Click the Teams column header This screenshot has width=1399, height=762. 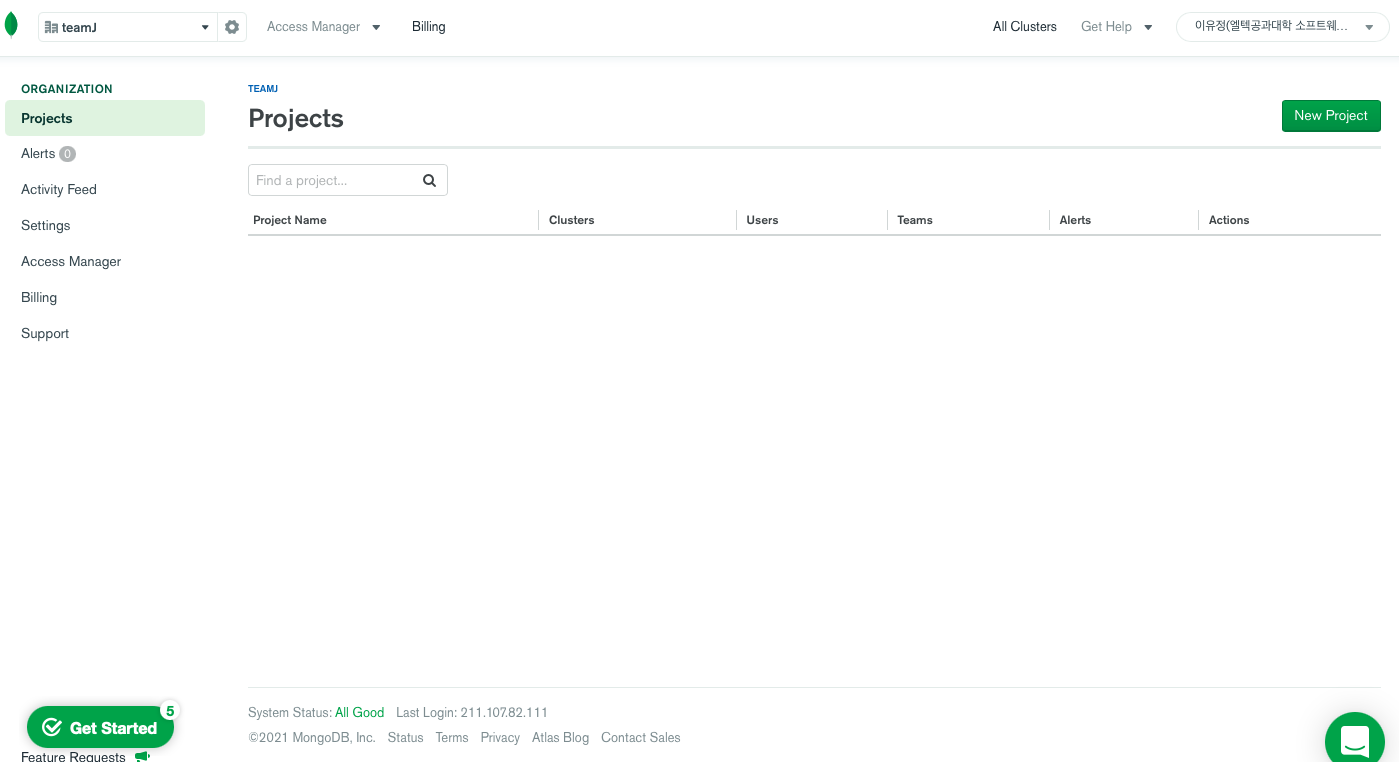[x=915, y=220]
